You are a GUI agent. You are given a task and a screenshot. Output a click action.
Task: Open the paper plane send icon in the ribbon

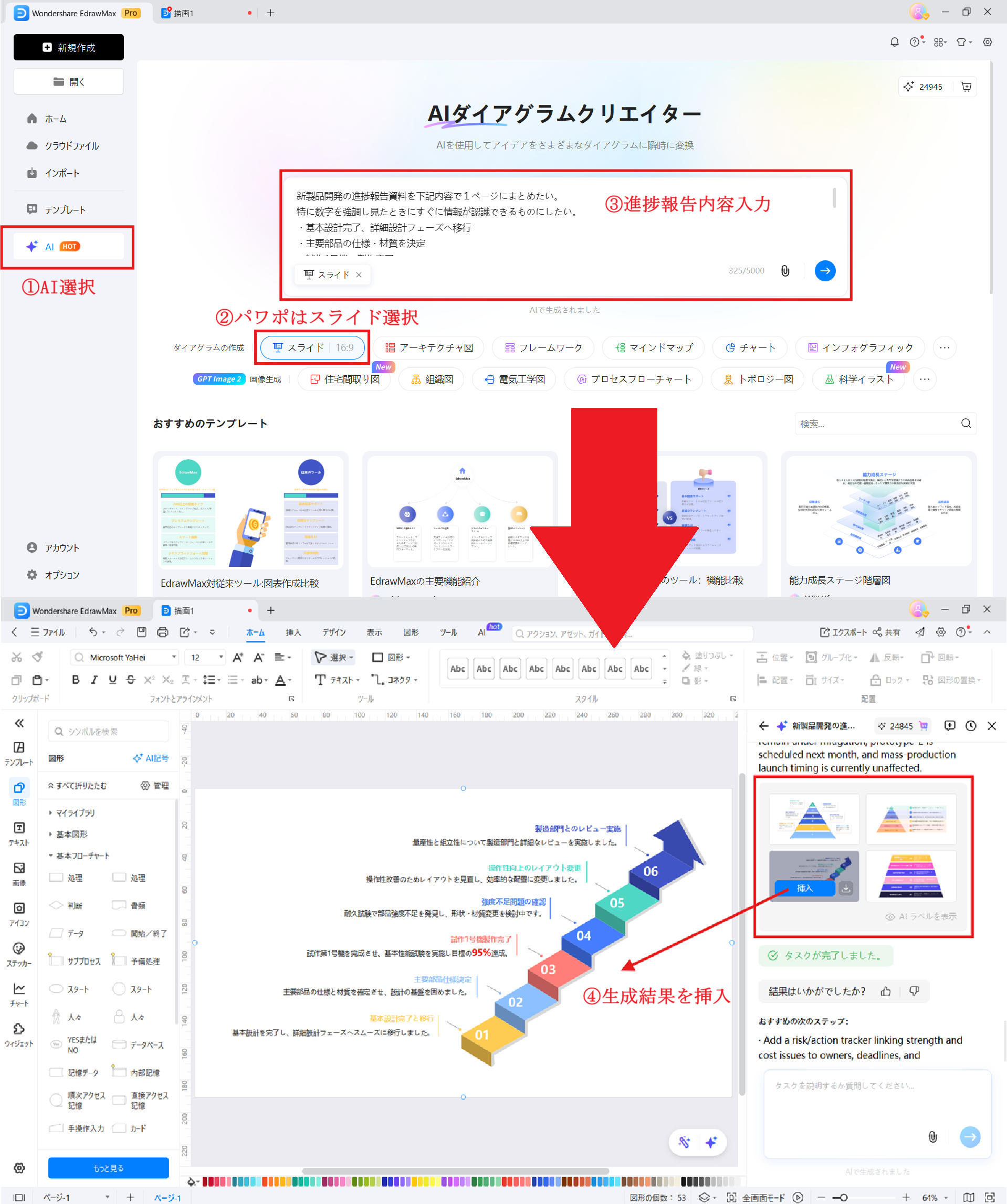[920, 632]
